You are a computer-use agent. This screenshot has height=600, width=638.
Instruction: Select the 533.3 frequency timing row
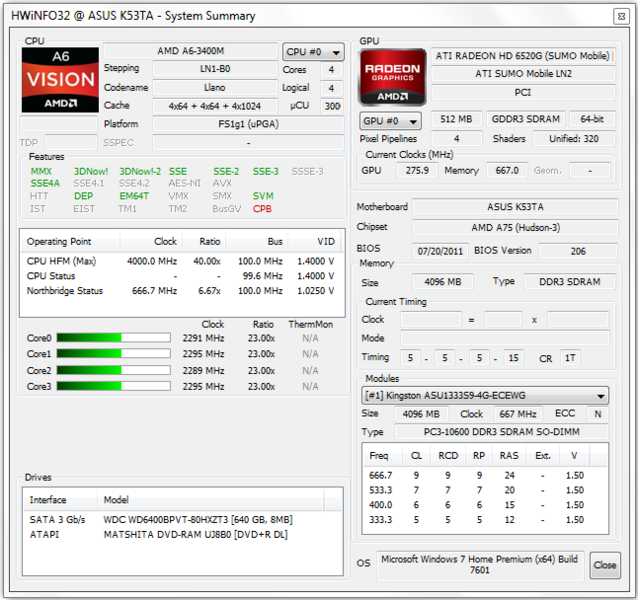[x=485, y=490]
